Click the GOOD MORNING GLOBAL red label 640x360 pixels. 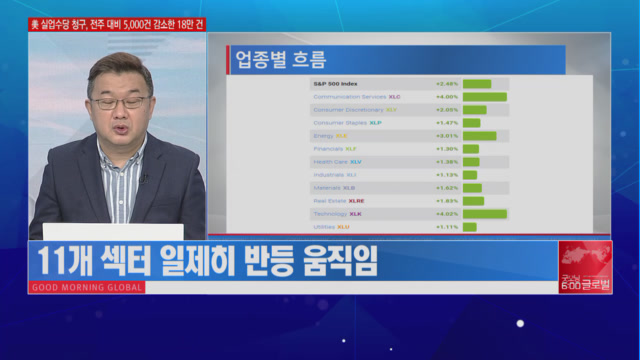pyautogui.click(x=87, y=287)
